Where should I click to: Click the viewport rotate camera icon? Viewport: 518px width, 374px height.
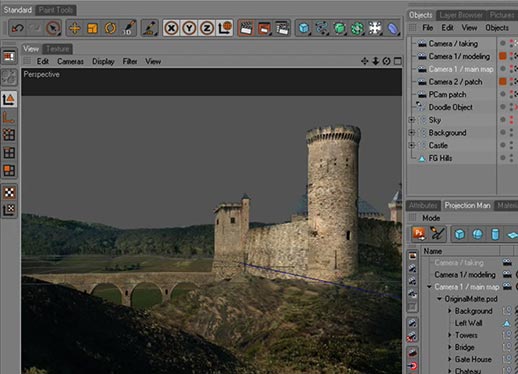[x=386, y=61]
